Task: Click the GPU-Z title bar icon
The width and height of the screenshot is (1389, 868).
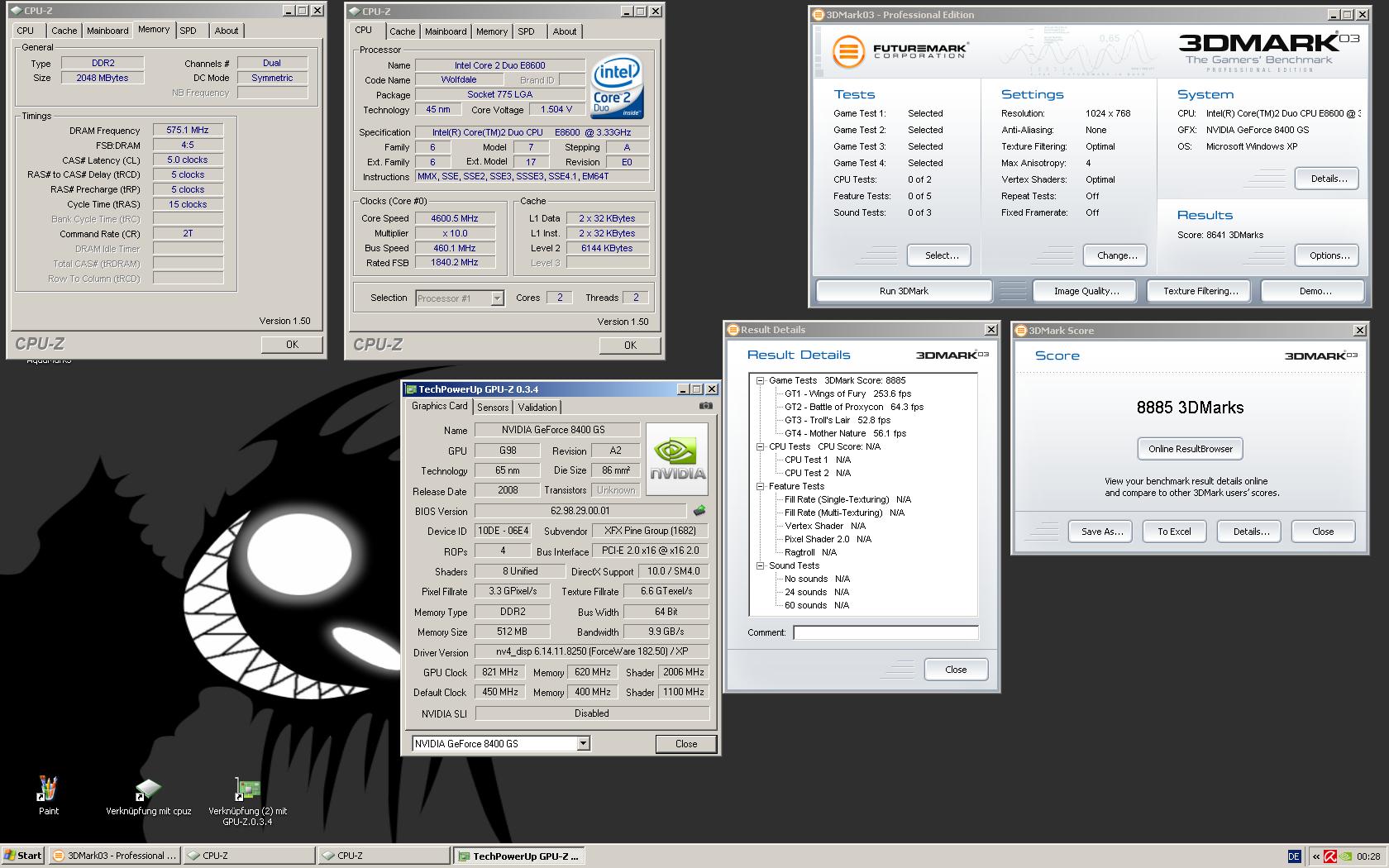Action: click(x=411, y=389)
